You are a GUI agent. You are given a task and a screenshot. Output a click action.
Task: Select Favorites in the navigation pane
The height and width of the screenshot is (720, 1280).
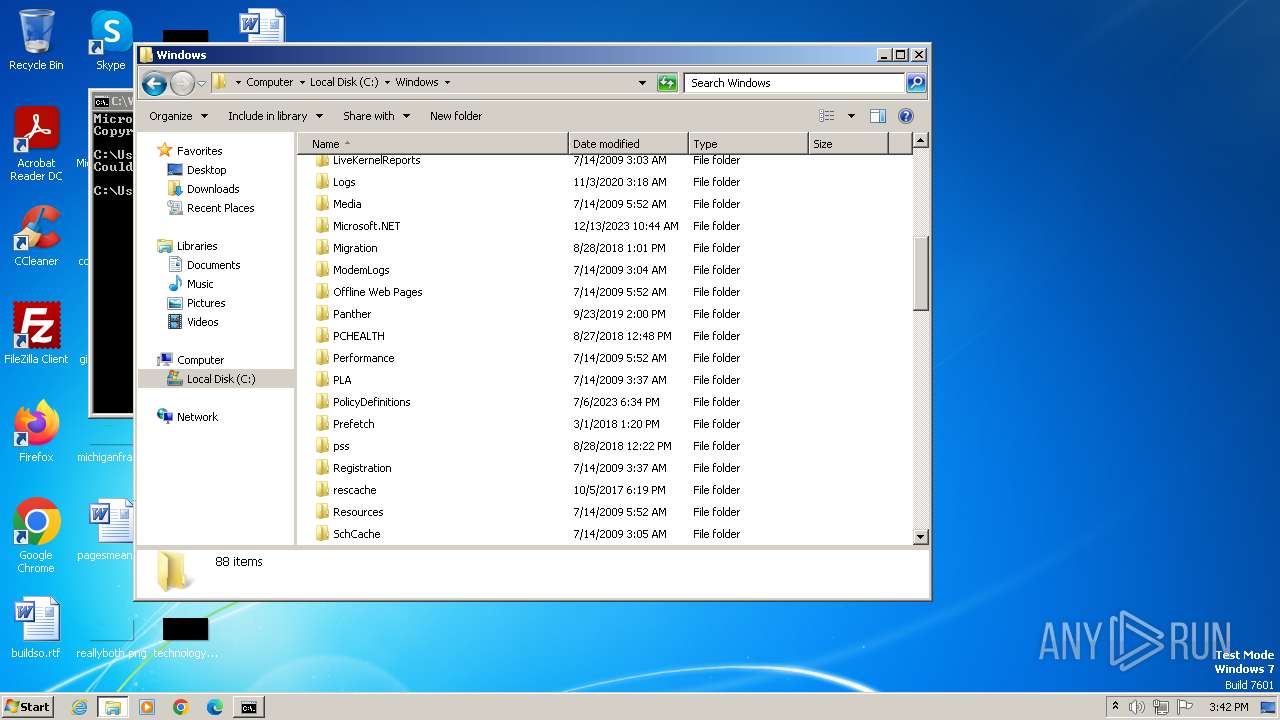199,151
